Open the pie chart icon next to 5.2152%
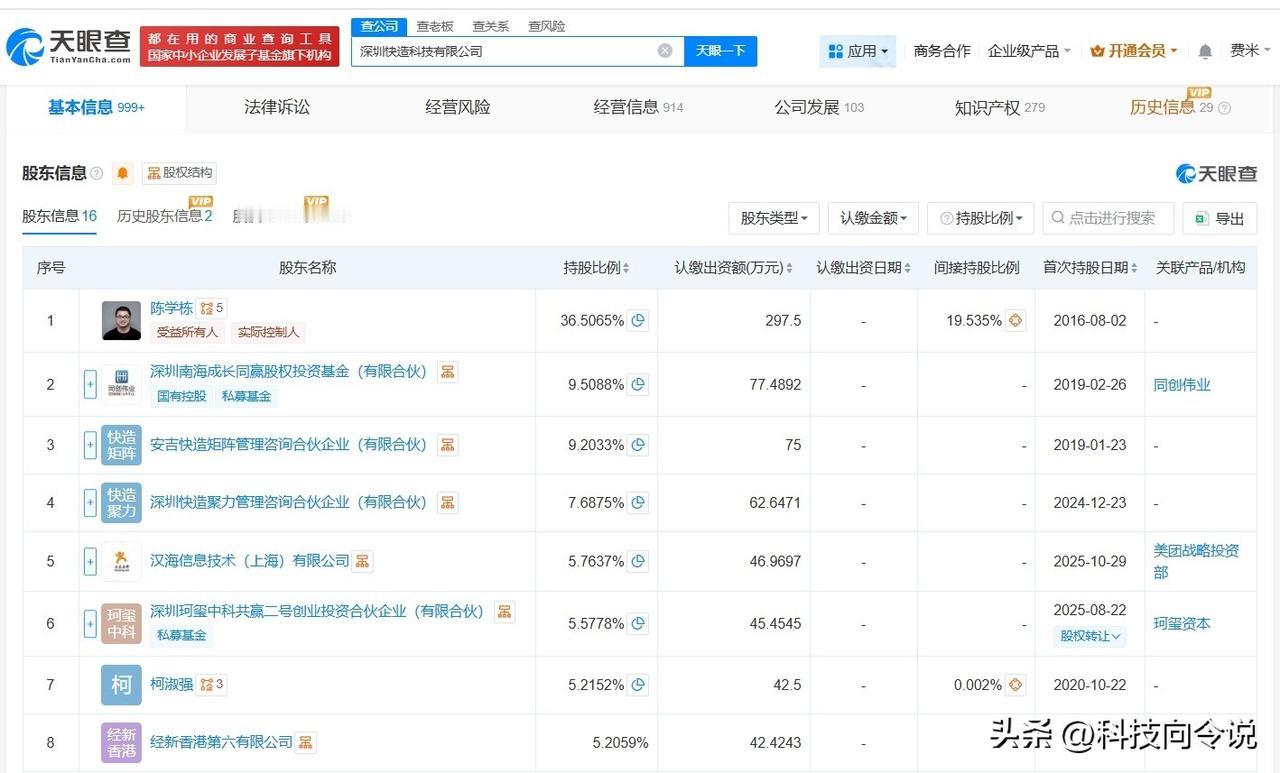This screenshot has height=773, width=1280. coord(638,685)
